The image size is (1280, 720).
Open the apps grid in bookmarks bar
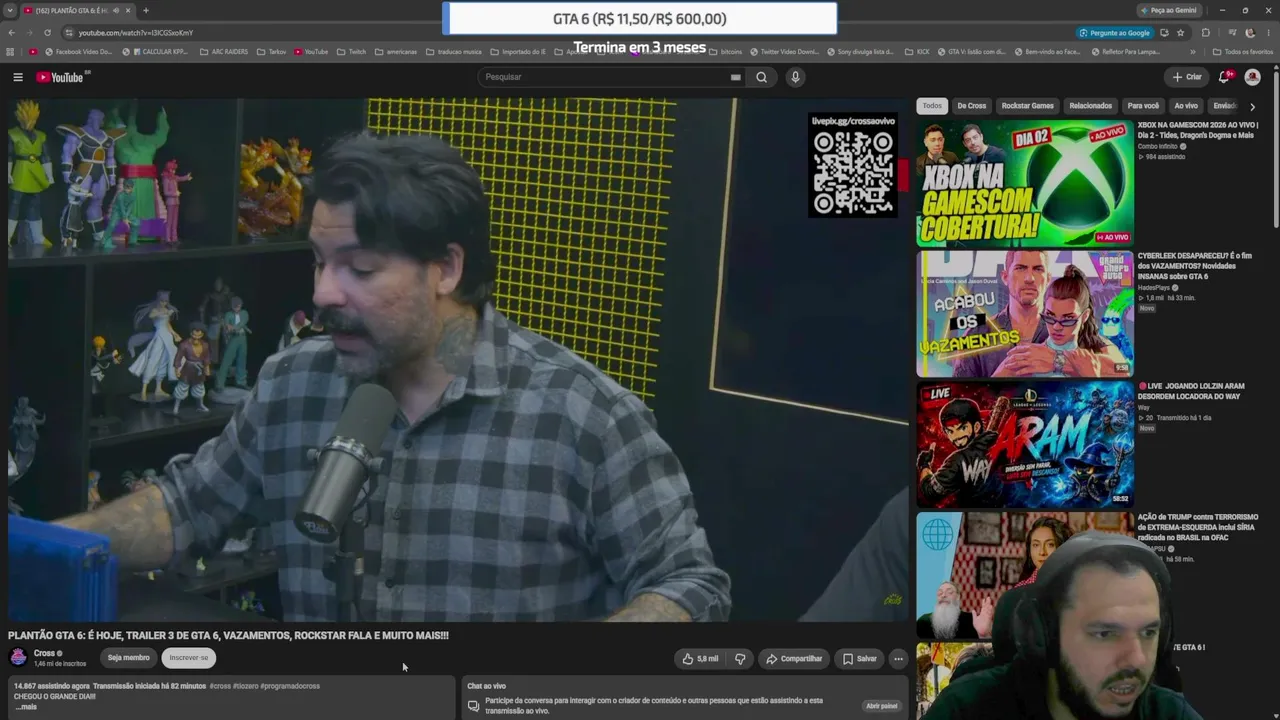point(10,52)
